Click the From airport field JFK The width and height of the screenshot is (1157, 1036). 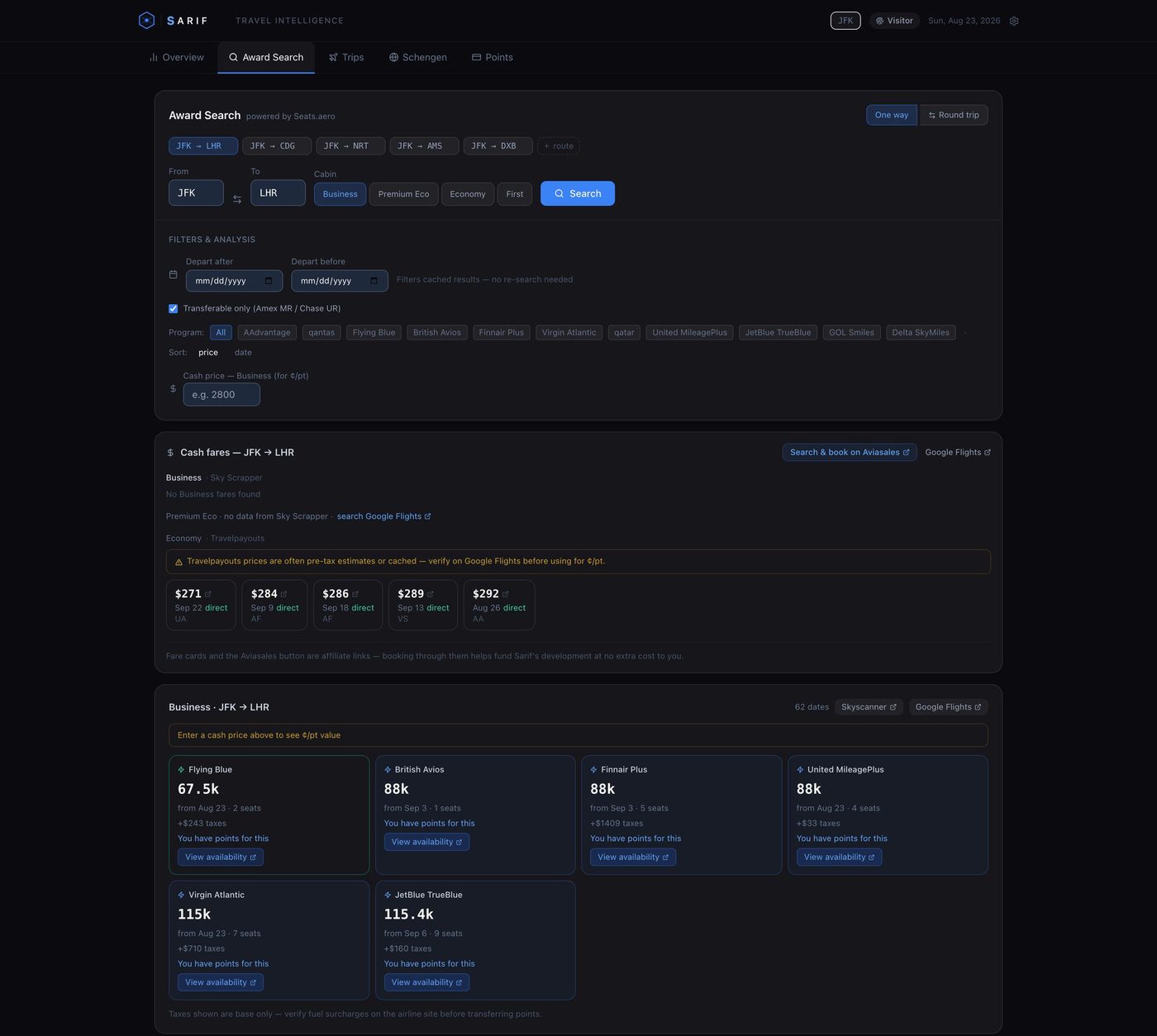[196, 192]
